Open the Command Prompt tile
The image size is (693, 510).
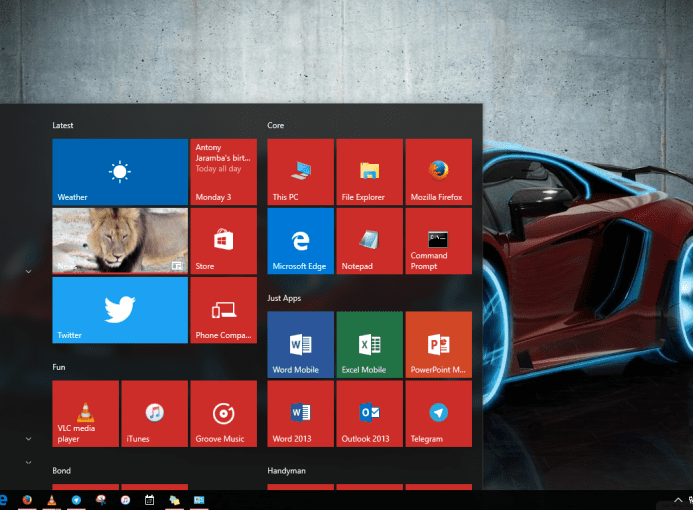click(438, 241)
